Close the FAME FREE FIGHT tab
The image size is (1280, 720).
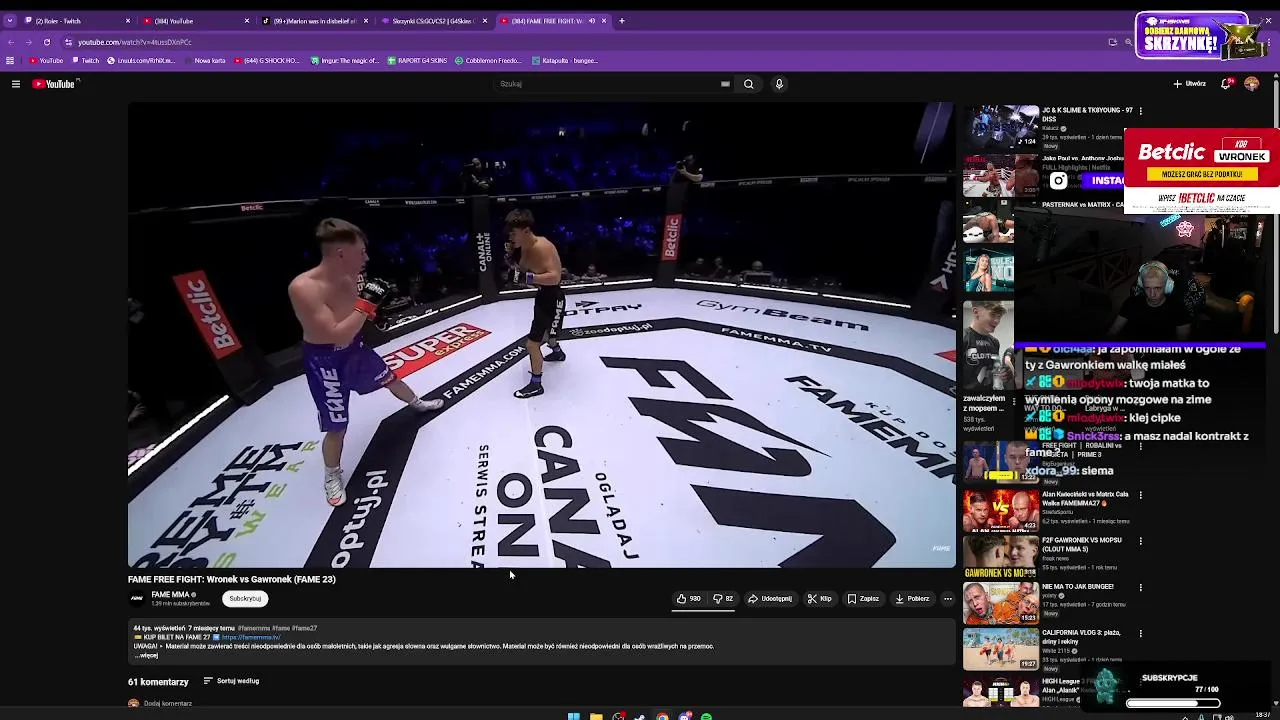click(x=605, y=20)
